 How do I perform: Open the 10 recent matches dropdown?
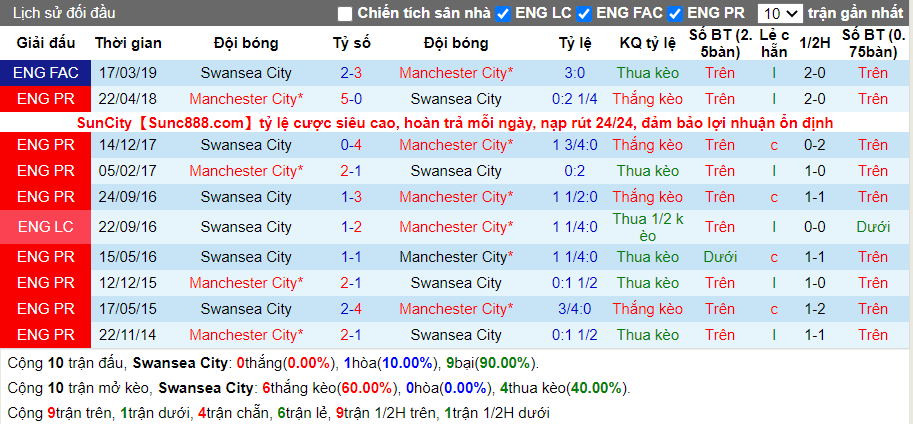coord(780,13)
